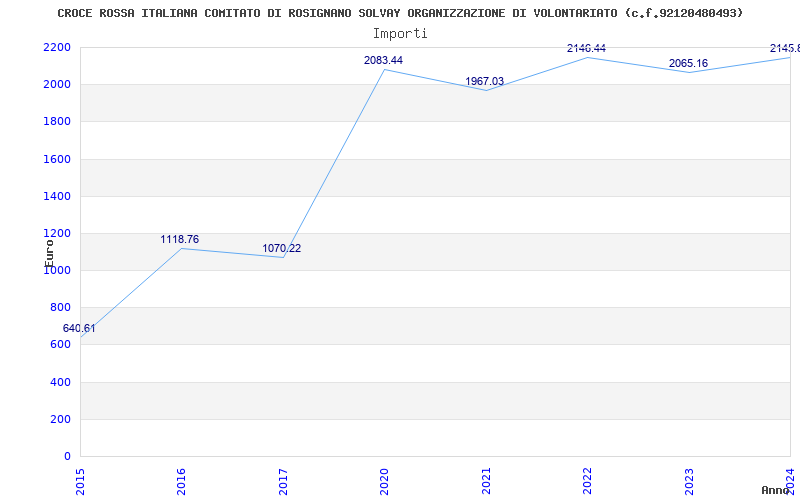
Task: Click the 1200 y-axis tick label
Action: tap(57, 234)
